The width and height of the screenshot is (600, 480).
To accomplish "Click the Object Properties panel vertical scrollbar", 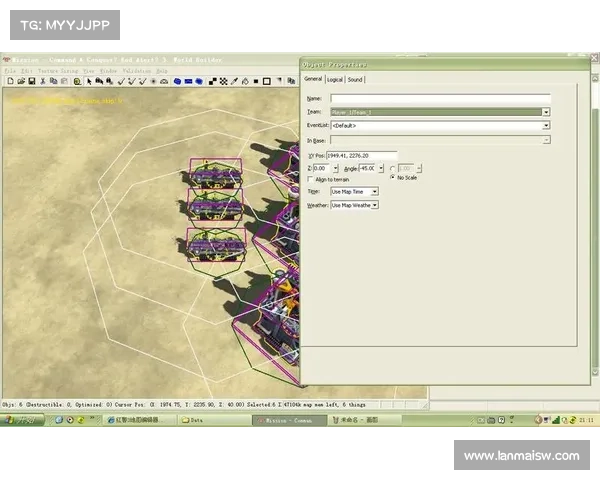I will (595, 226).
